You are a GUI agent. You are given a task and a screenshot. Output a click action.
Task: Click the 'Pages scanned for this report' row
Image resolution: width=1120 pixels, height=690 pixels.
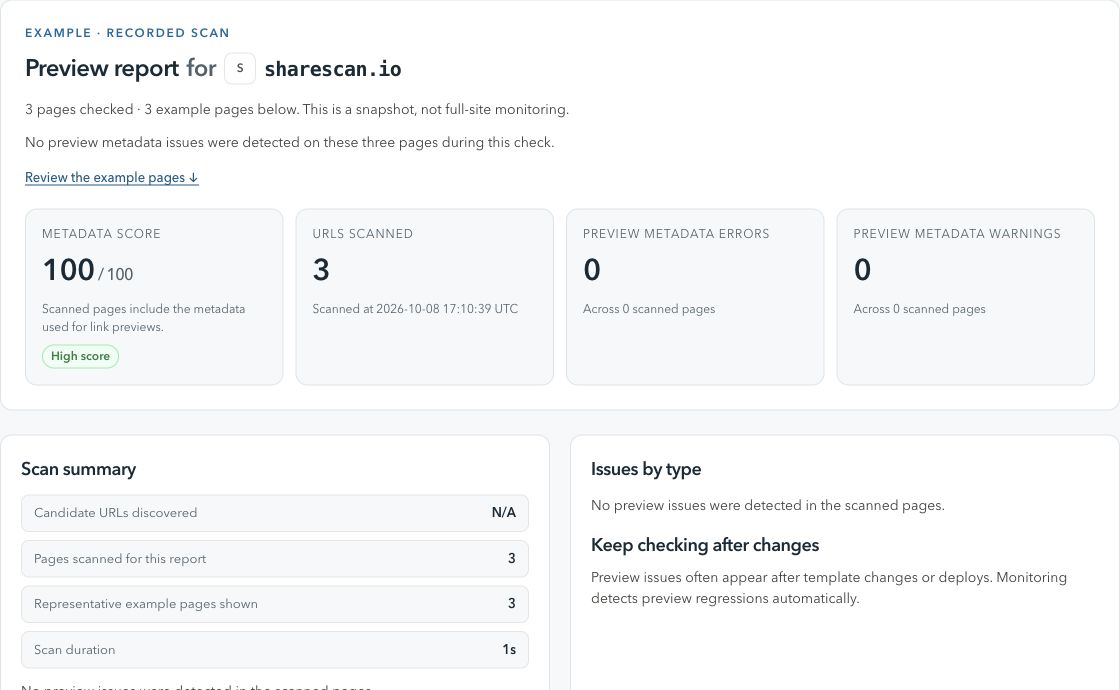click(275, 559)
